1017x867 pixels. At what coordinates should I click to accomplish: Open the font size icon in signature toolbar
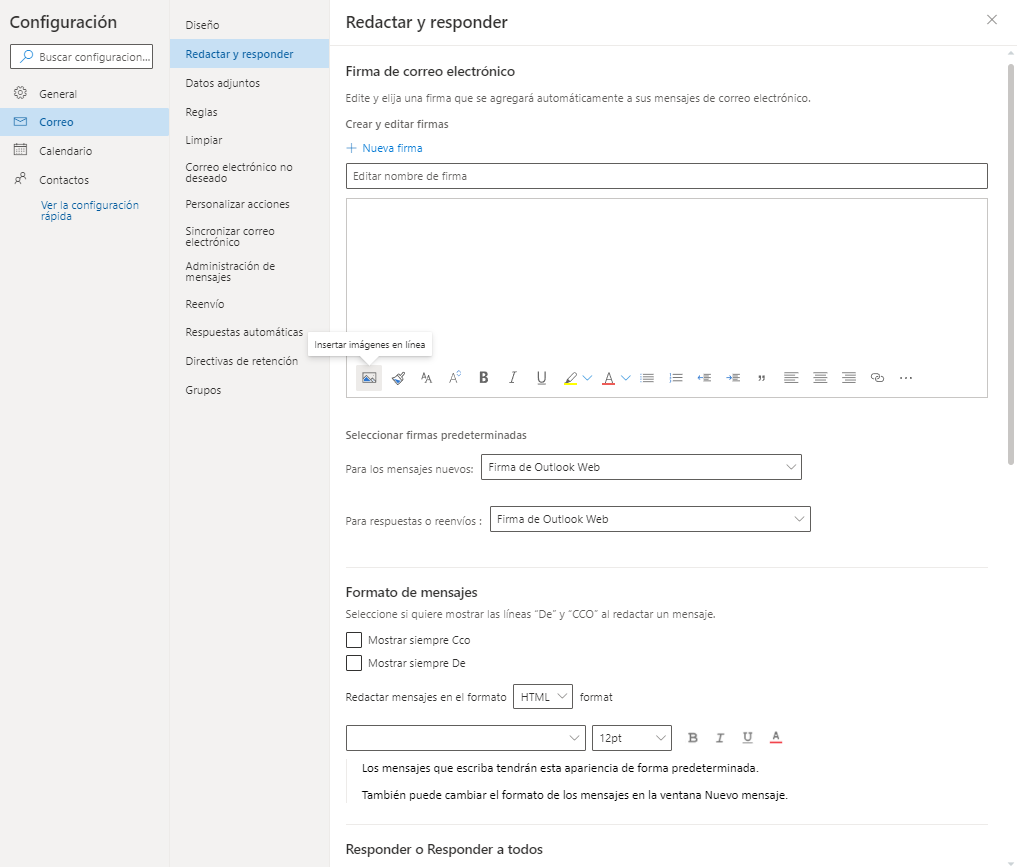click(426, 378)
